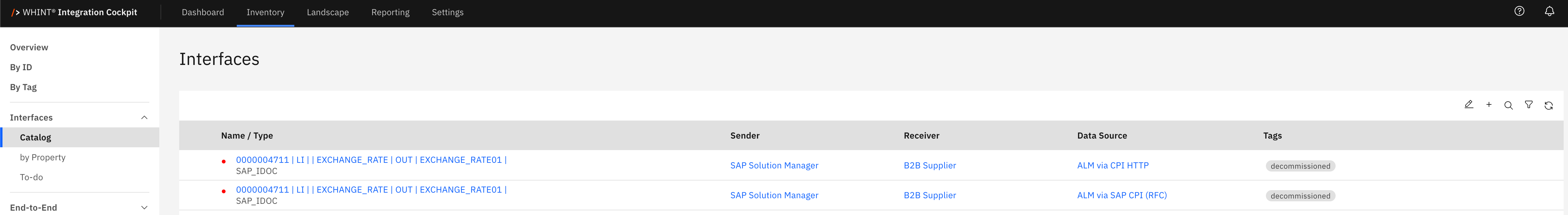Open the notifications bell
Viewport: 1568px width, 215px height.
point(1549,11)
